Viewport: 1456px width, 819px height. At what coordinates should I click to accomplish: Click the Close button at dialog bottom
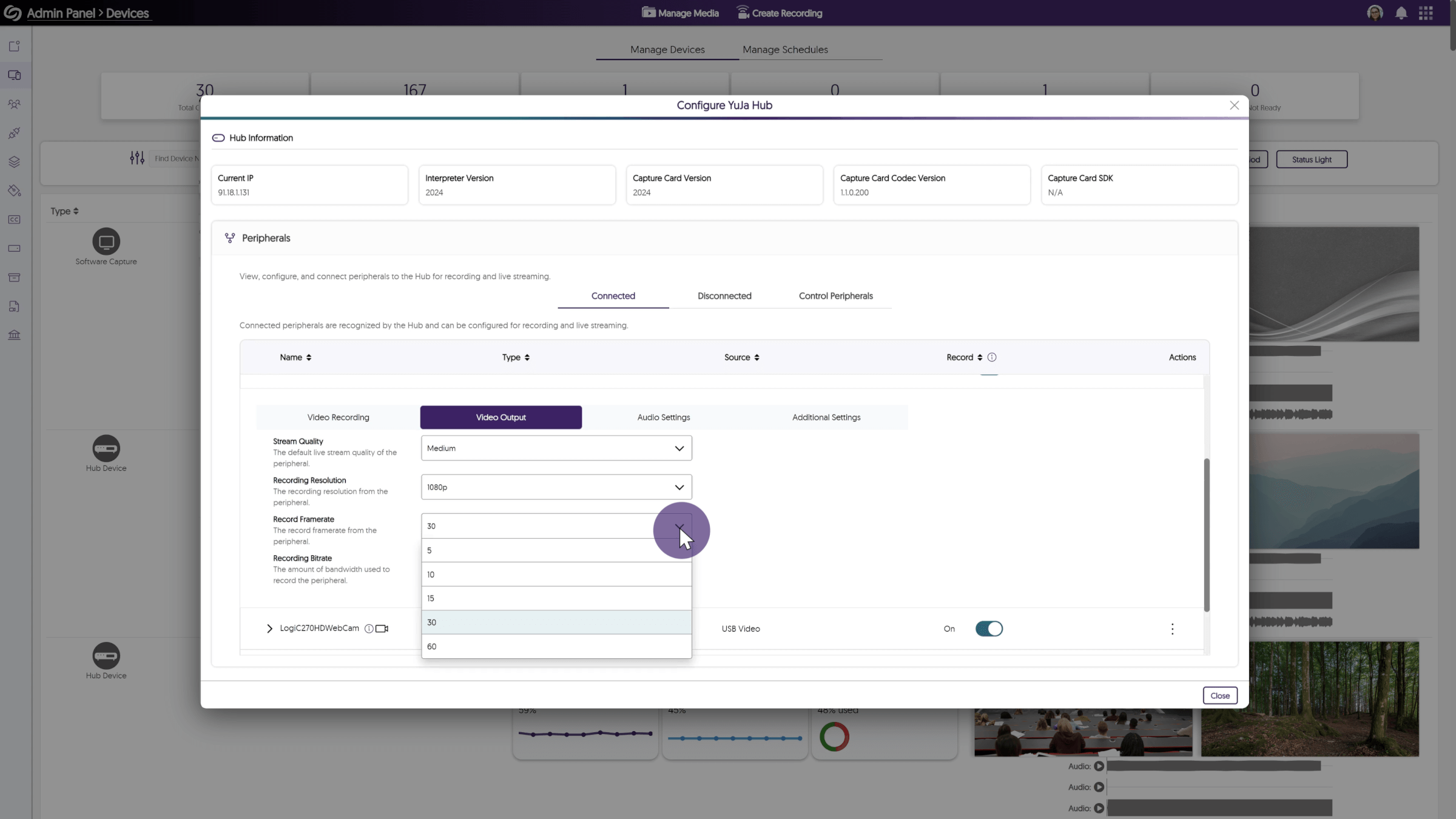(x=1220, y=695)
